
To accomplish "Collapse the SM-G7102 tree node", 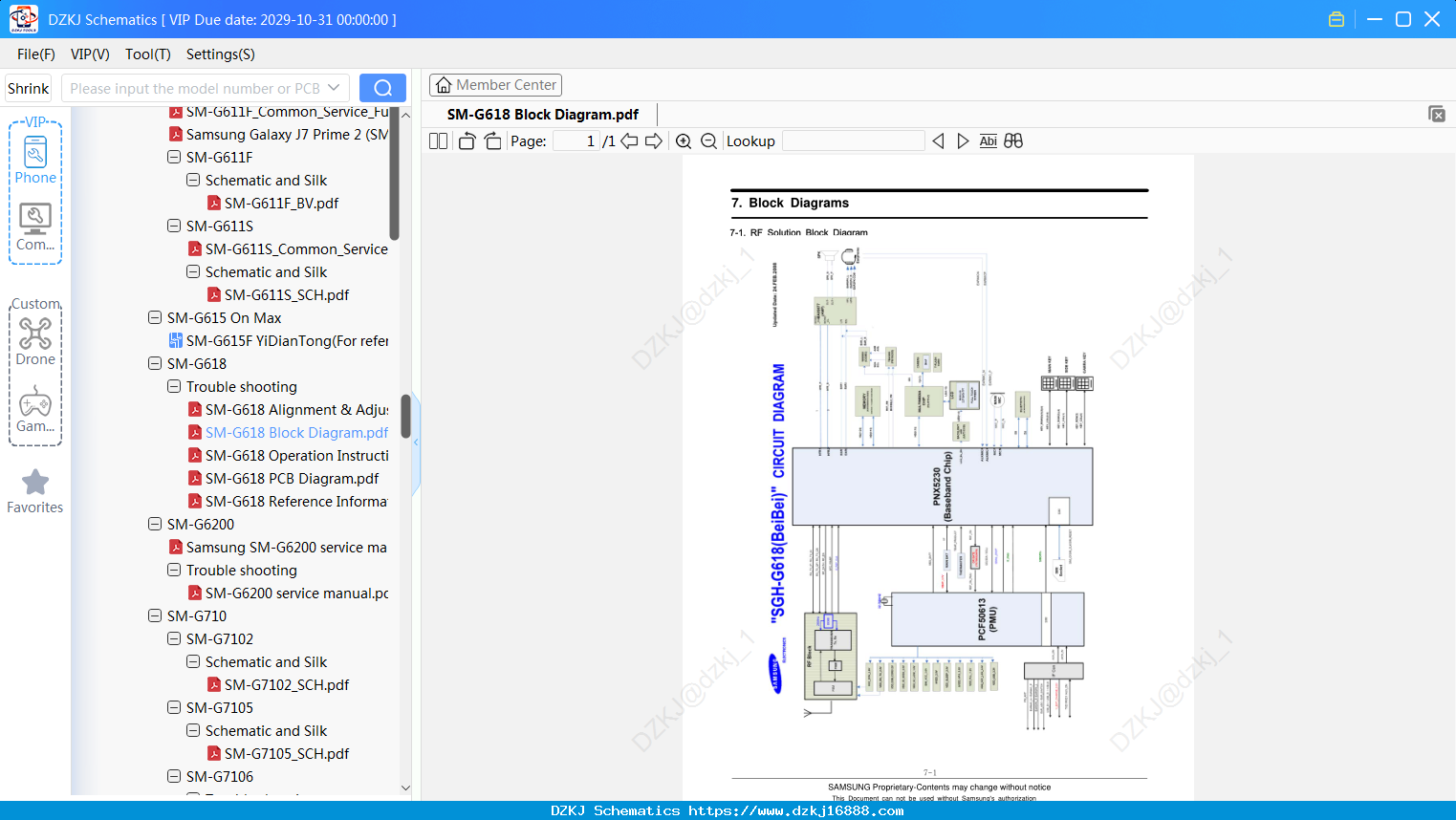I will pos(174,638).
